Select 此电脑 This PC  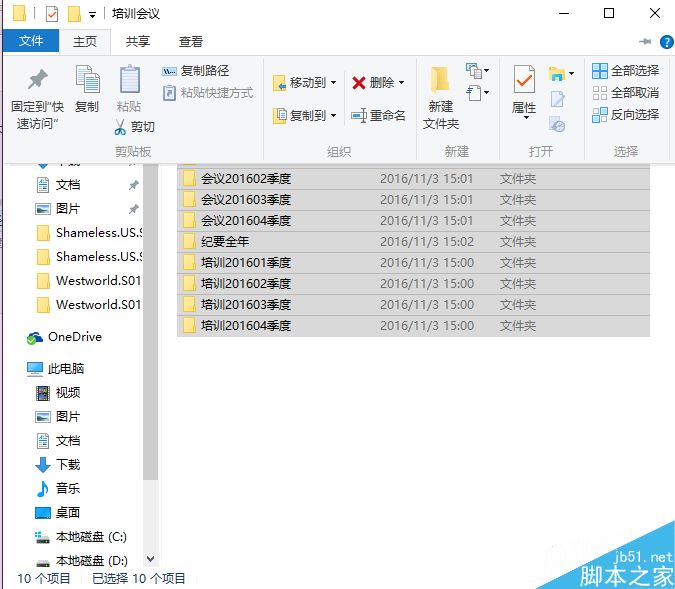(x=56, y=369)
